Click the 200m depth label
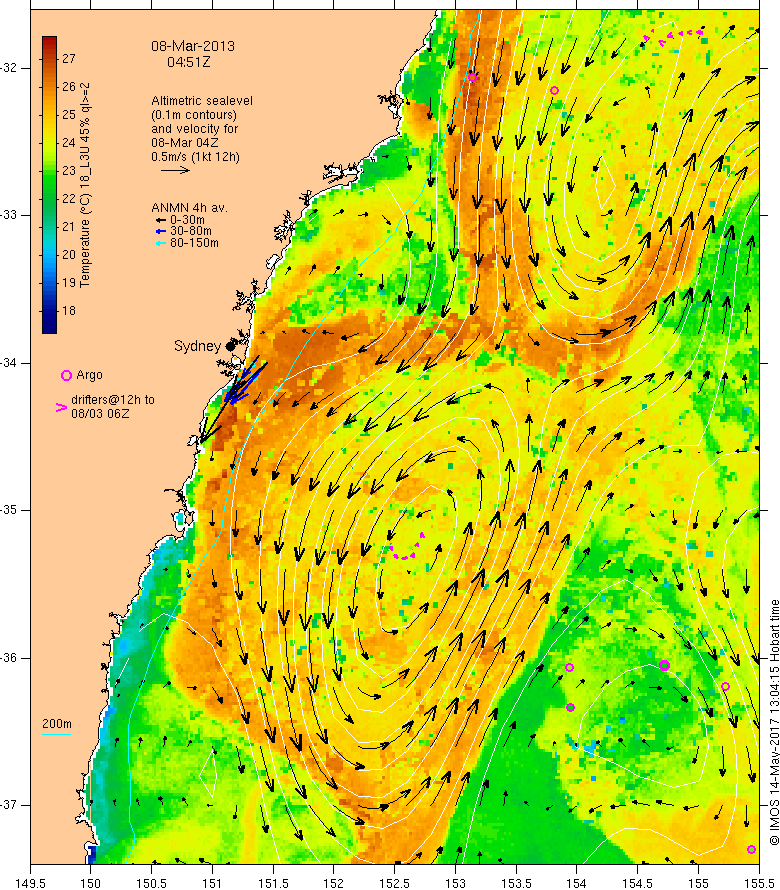The width and height of the screenshot is (780, 890). tap(57, 724)
